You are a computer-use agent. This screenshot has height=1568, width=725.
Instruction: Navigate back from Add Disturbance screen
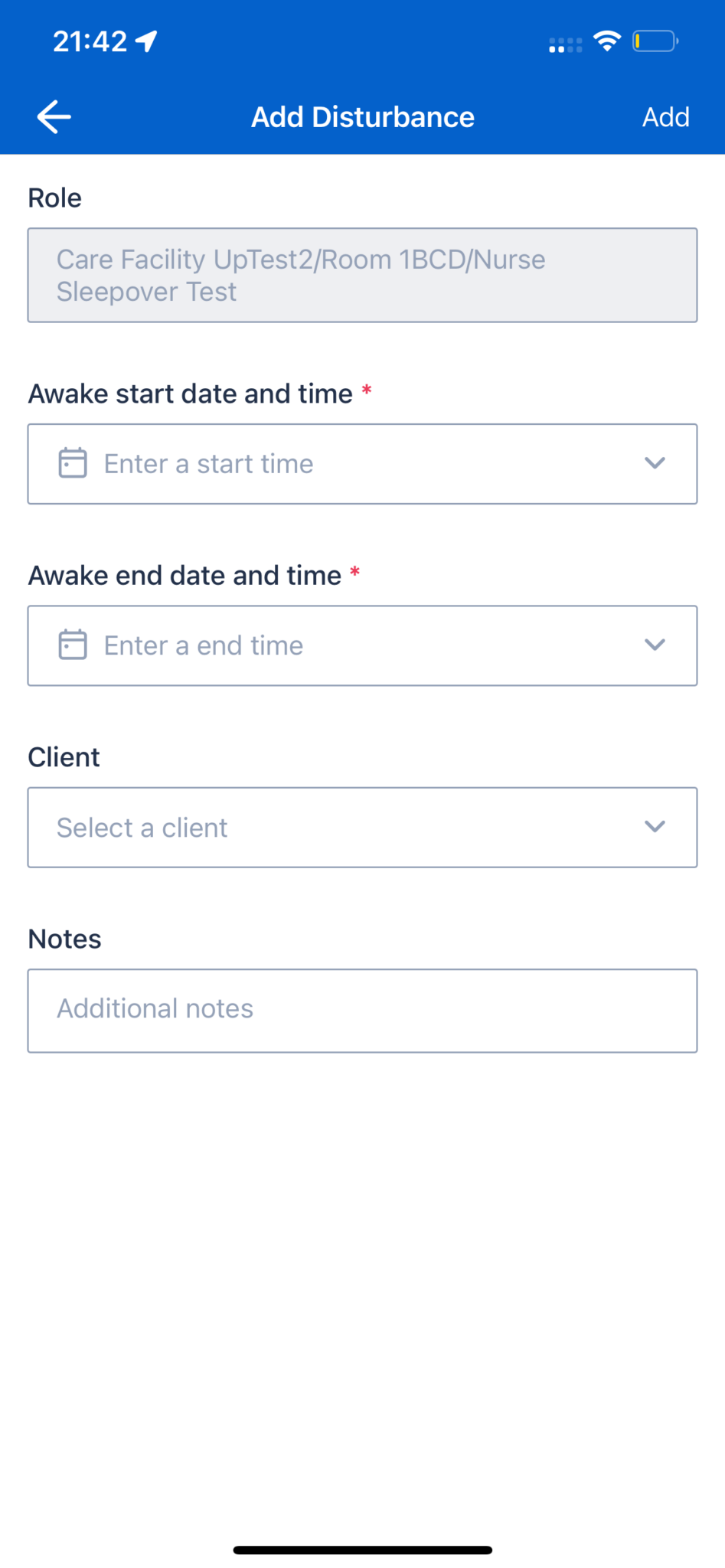pos(53,116)
